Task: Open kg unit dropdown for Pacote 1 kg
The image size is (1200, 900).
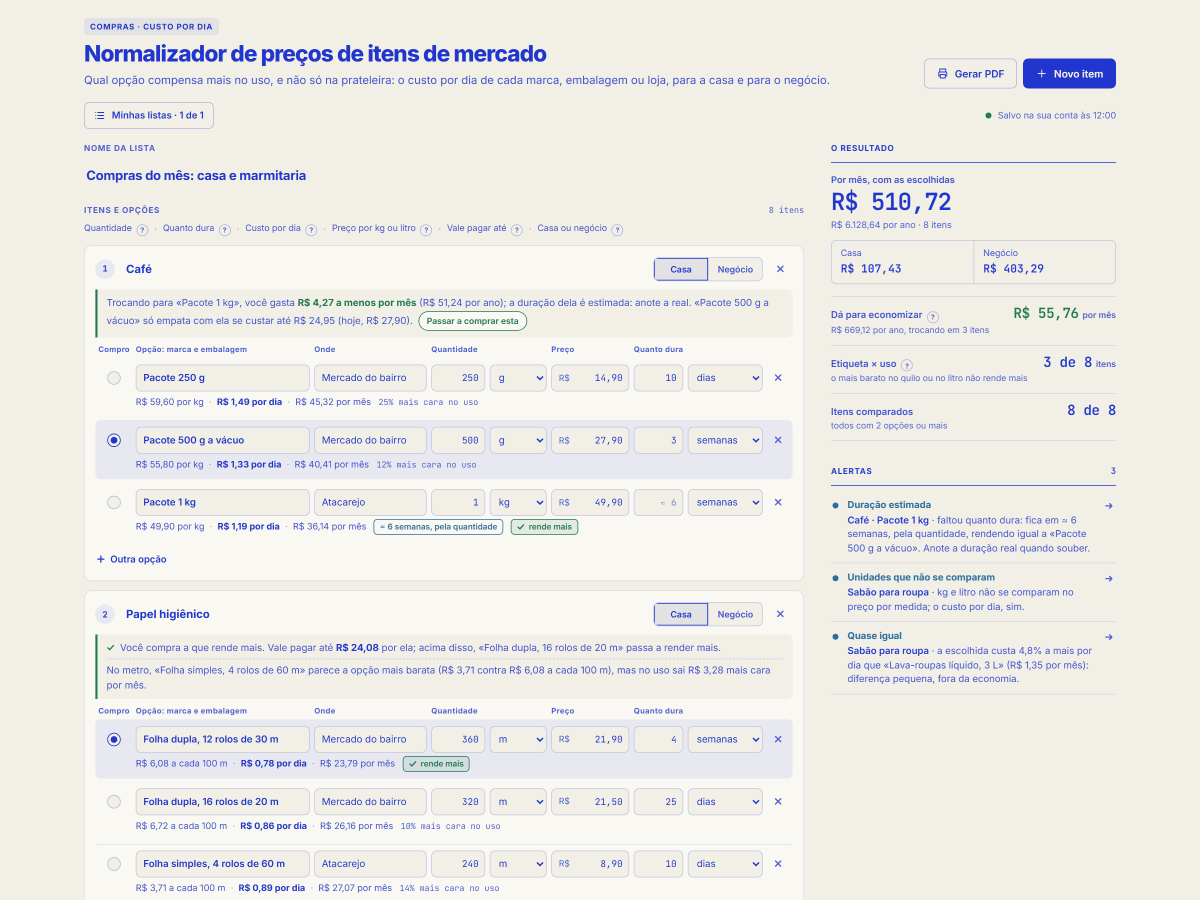Action: [518, 502]
